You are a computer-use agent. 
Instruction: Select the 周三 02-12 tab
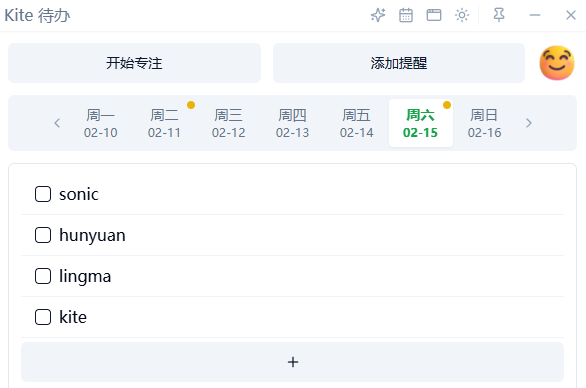point(228,123)
